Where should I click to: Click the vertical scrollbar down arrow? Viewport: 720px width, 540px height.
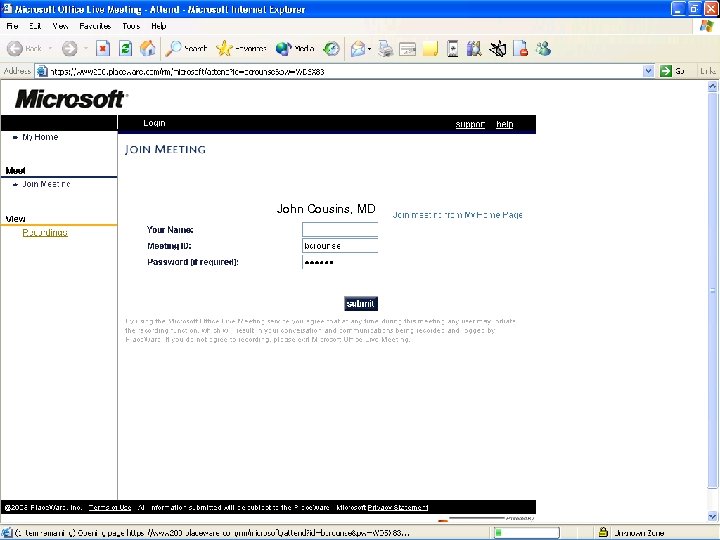[x=712, y=517]
